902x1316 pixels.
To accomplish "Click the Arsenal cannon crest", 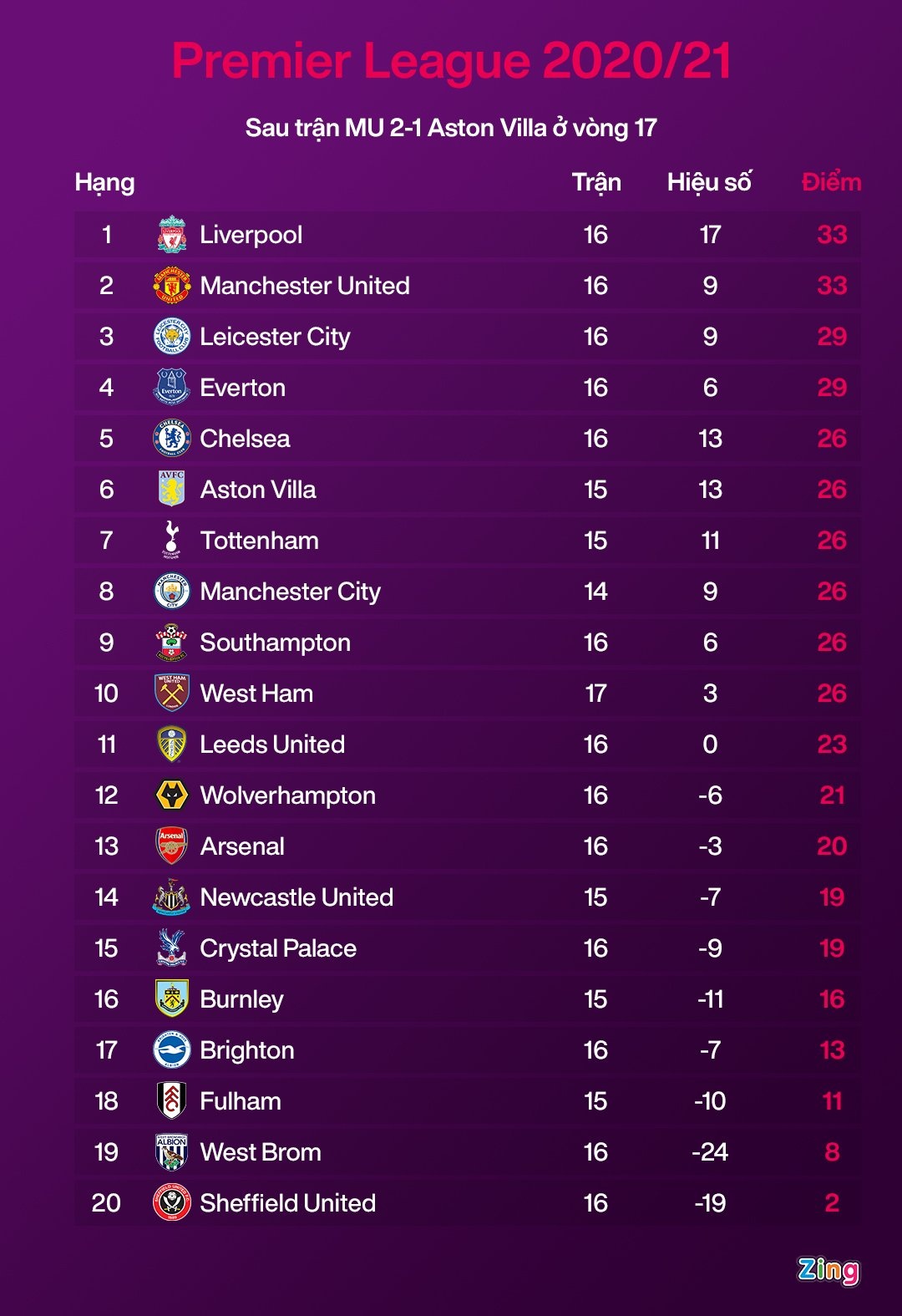I will click(x=172, y=846).
